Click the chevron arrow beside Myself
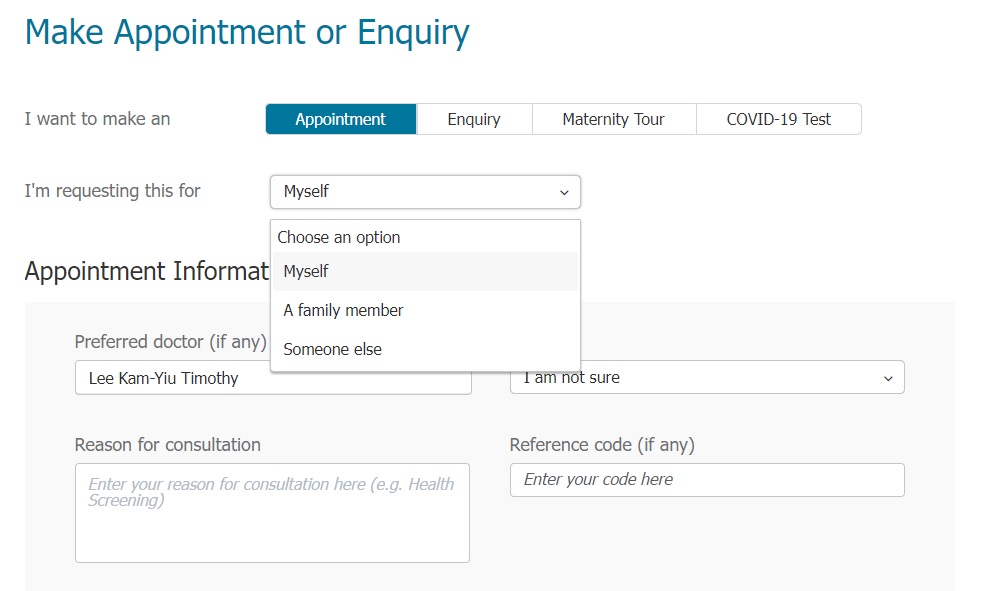The height and width of the screenshot is (591, 1004). (564, 192)
